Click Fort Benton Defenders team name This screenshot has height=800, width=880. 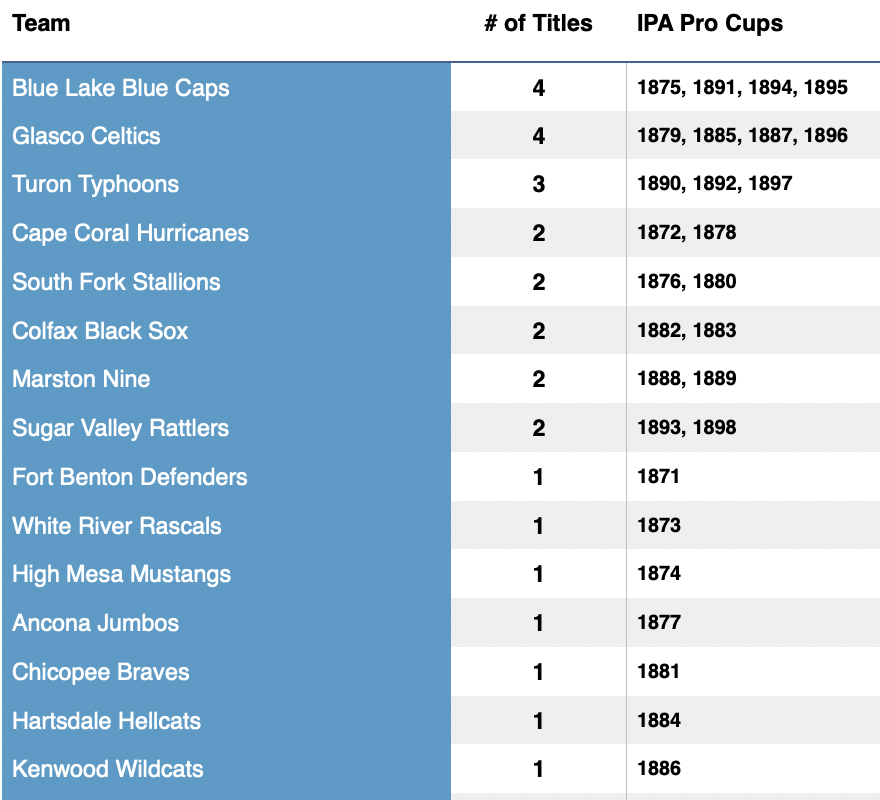tap(130, 477)
